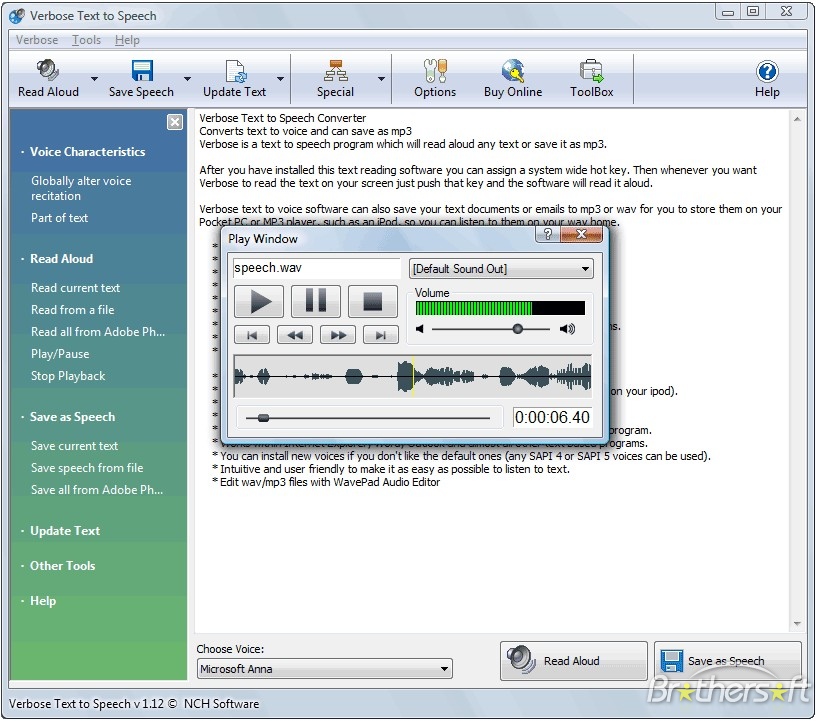816x721 pixels.
Task: Open the Choose Voice dropdown
Action: (x=325, y=669)
